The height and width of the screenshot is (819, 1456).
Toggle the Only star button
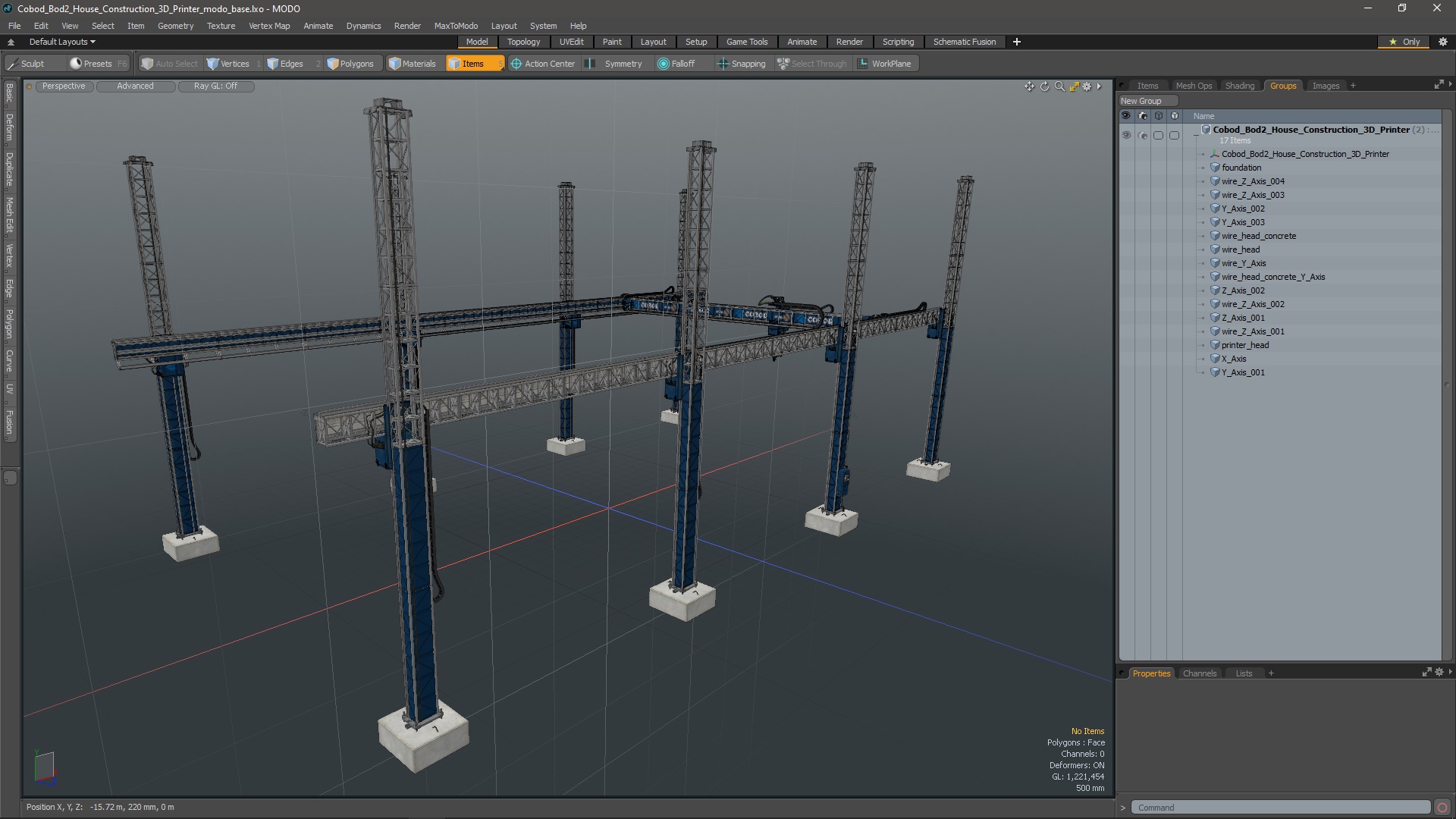point(1404,42)
